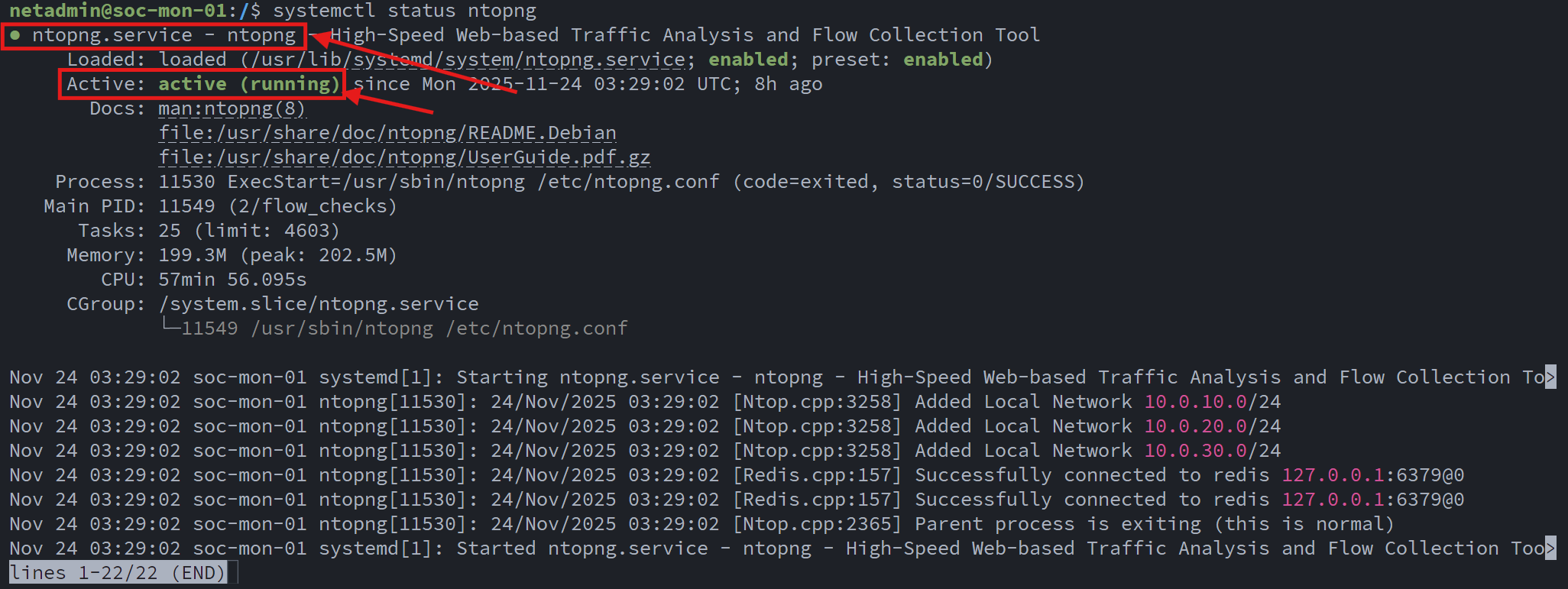Image resolution: width=1568 pixels, height=589 pixels.
Task: Click the CGroup tree branch glyph before 11549
Action: click(x=170, y=327)
